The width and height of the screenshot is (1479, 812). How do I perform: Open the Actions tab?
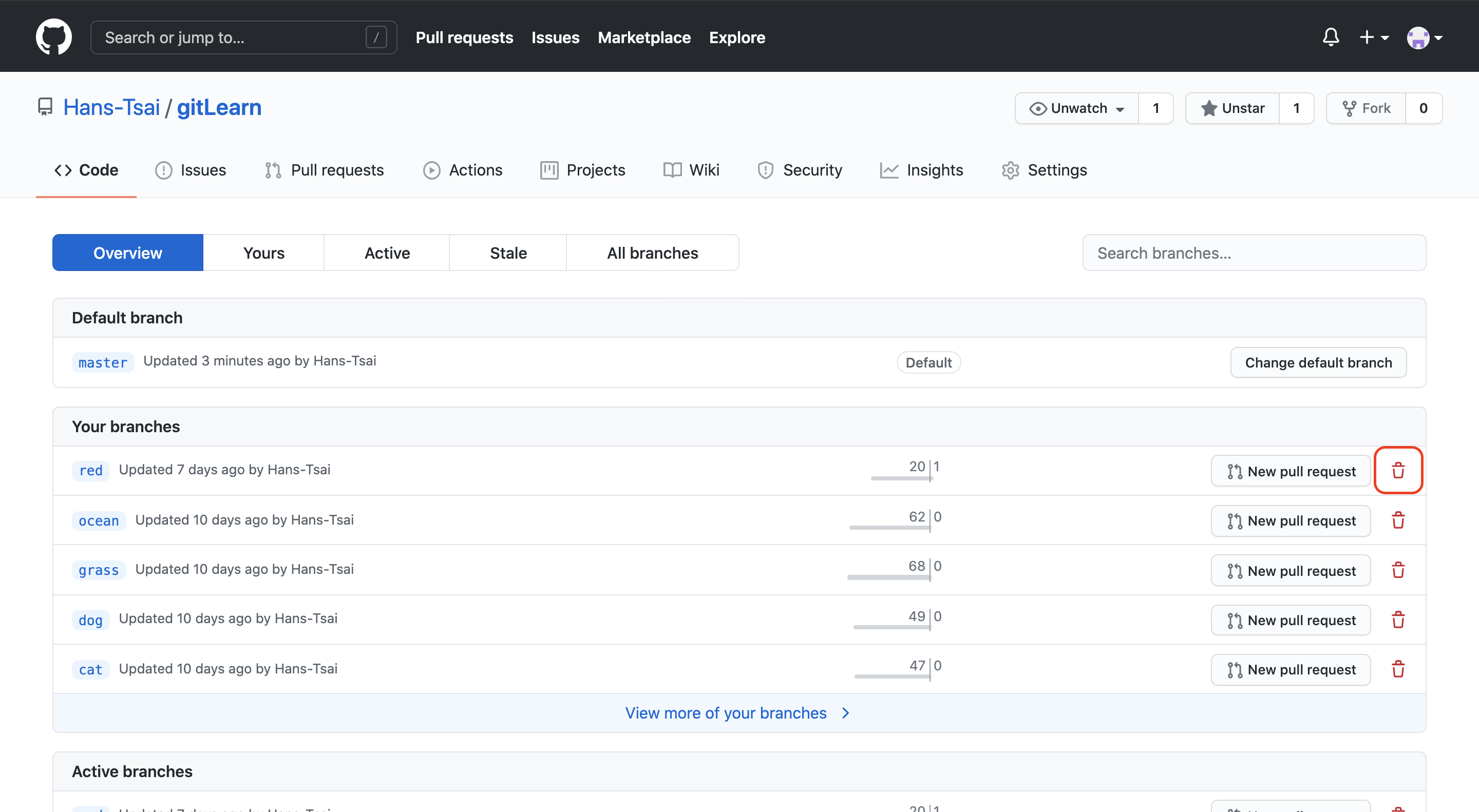point(462,170)
